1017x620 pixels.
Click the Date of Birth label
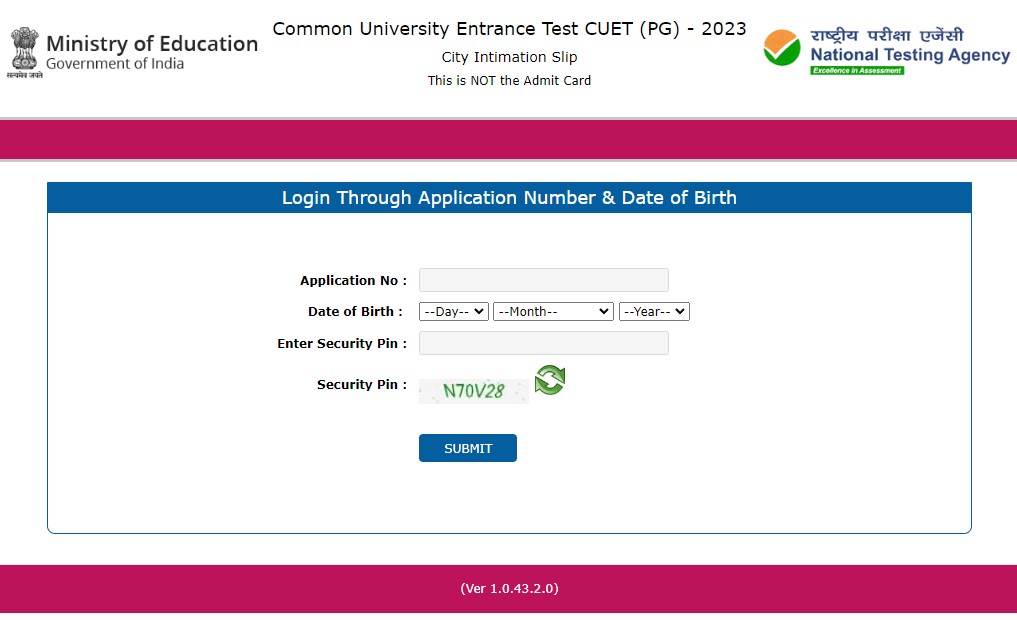click(355, 312)
